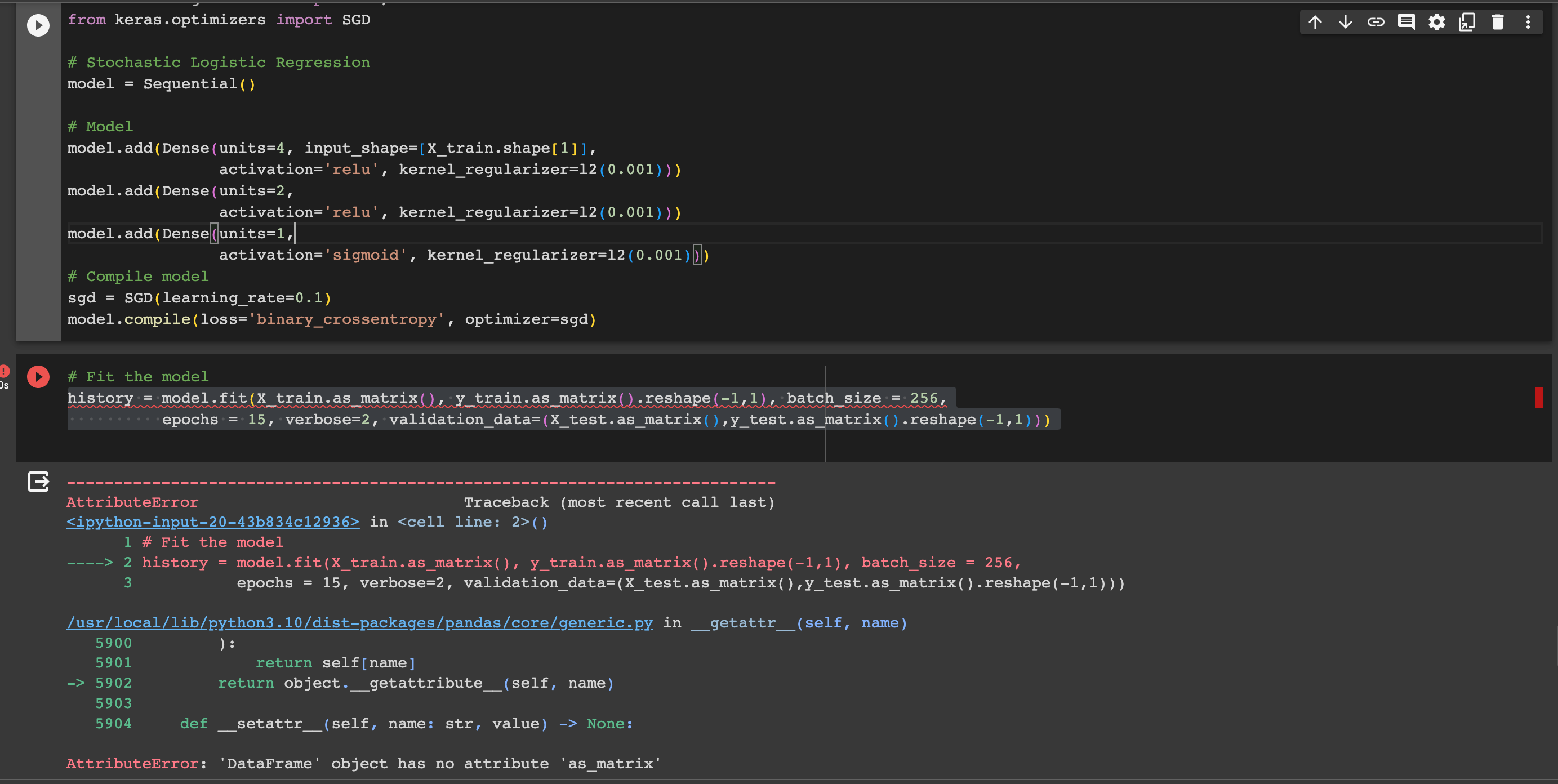
Task: Run the failed 'Fit the model' cell
Action: [x=38, y=377]
